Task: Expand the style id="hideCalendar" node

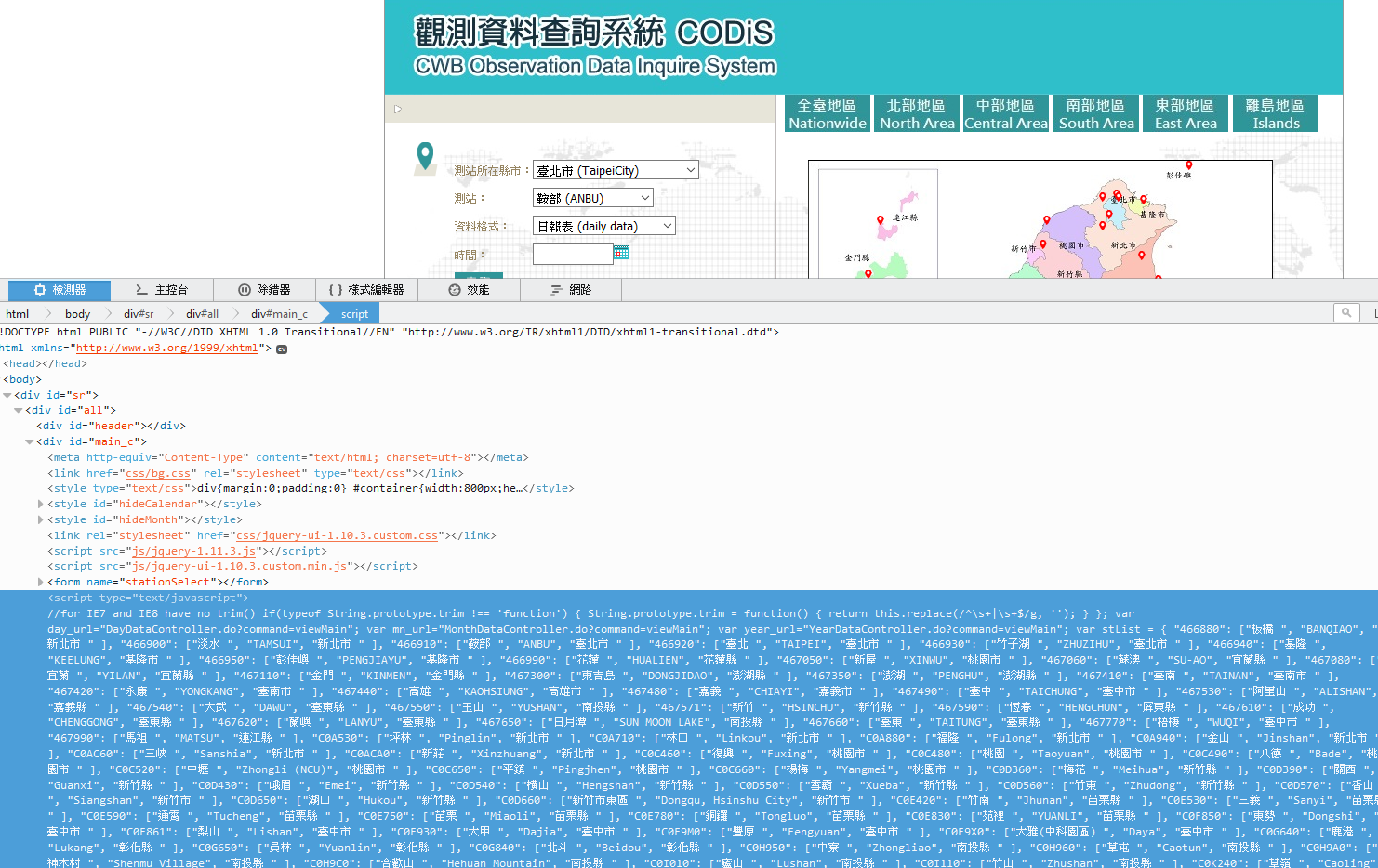Action: point(40,503)
